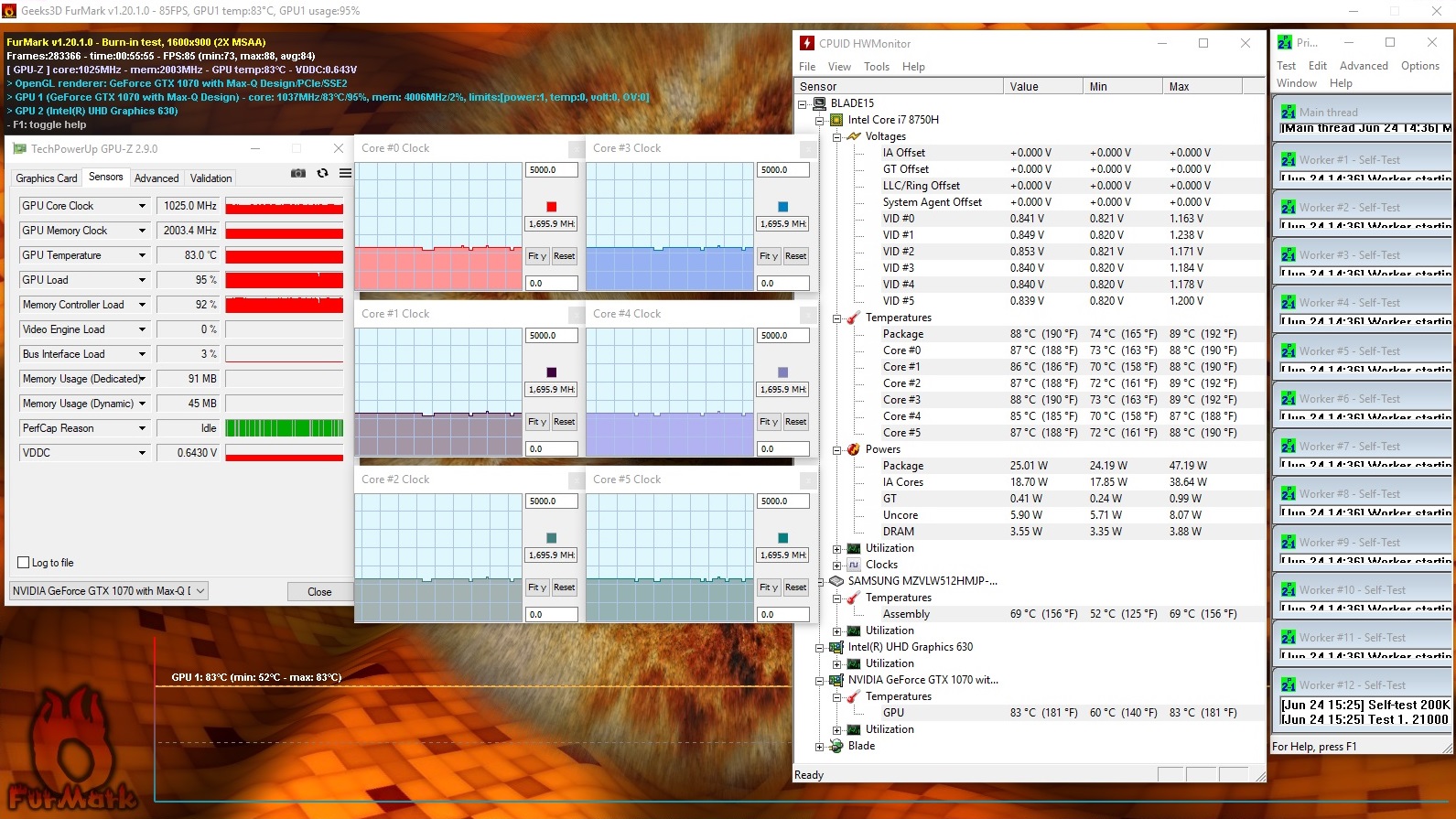Click the SAMSUNG drive icon in sensor tree
Screen dimensions: 1456x819
[836, 581]
